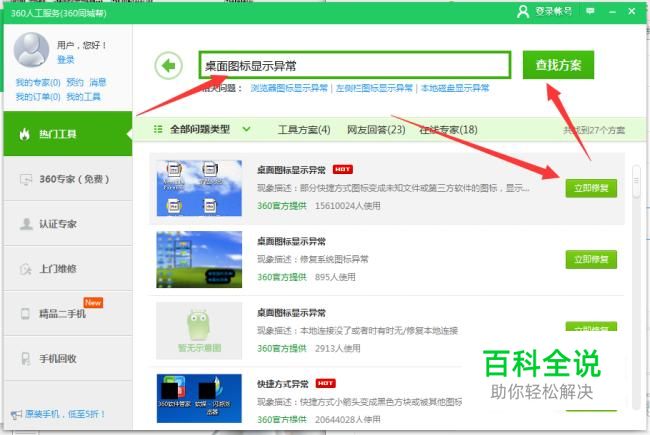Expand the 全部问题类型 dropdown chevron
This screenshot has height=435, width=650.
pos(246,129)
